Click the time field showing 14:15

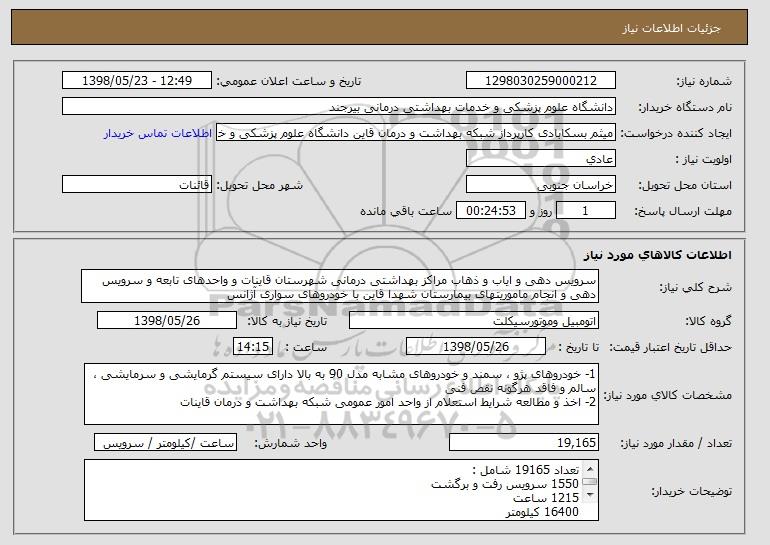tap(253, 347)
